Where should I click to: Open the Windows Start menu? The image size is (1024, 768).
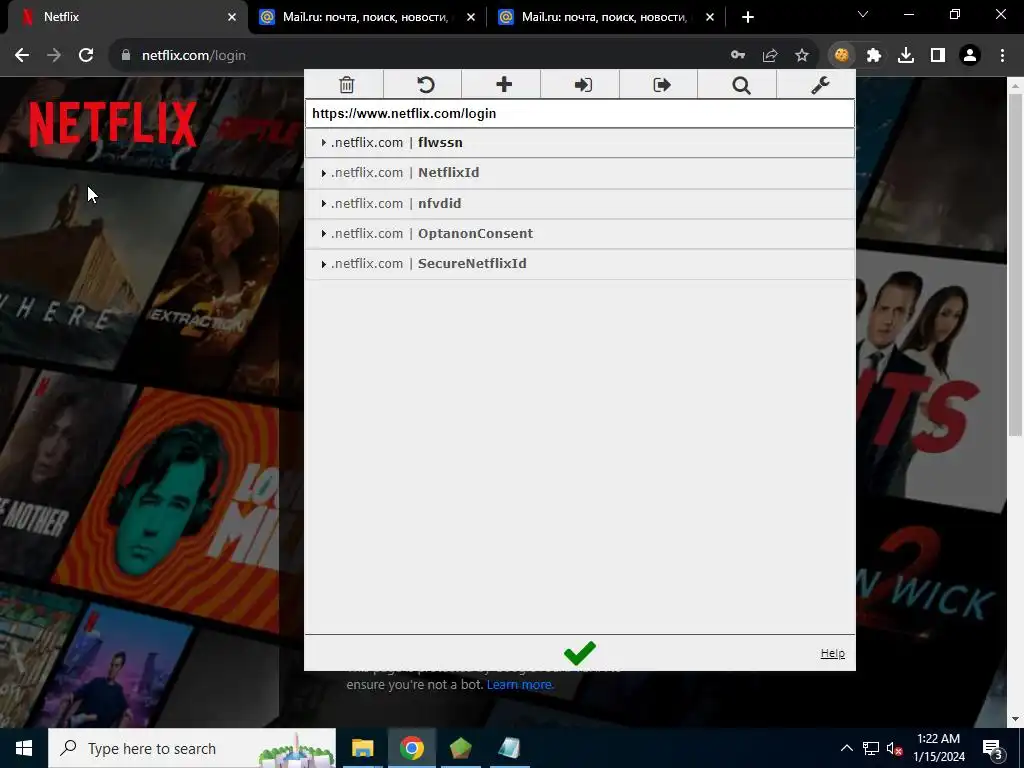click(24, 748)
